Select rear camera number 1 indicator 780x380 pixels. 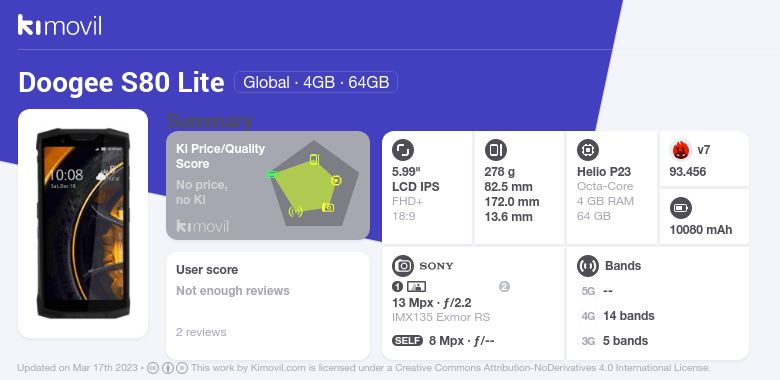point(397,286)
